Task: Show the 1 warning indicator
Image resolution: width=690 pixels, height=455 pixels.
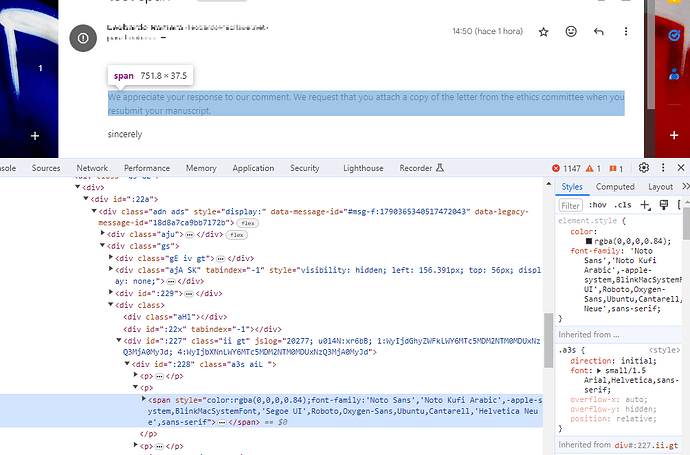Action: [593, 169]
